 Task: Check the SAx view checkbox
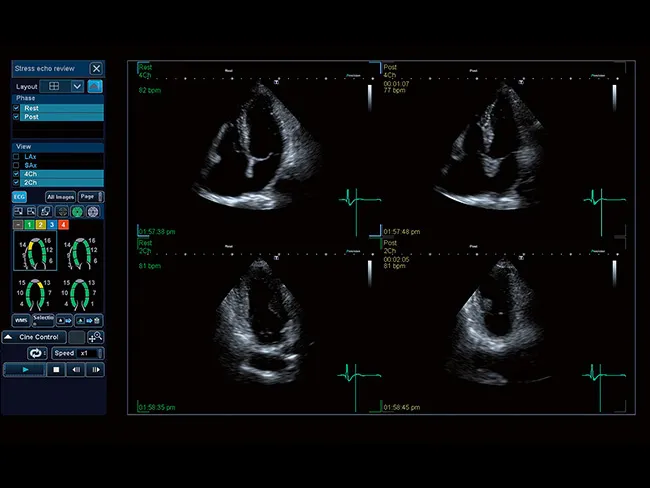(16, 166)
